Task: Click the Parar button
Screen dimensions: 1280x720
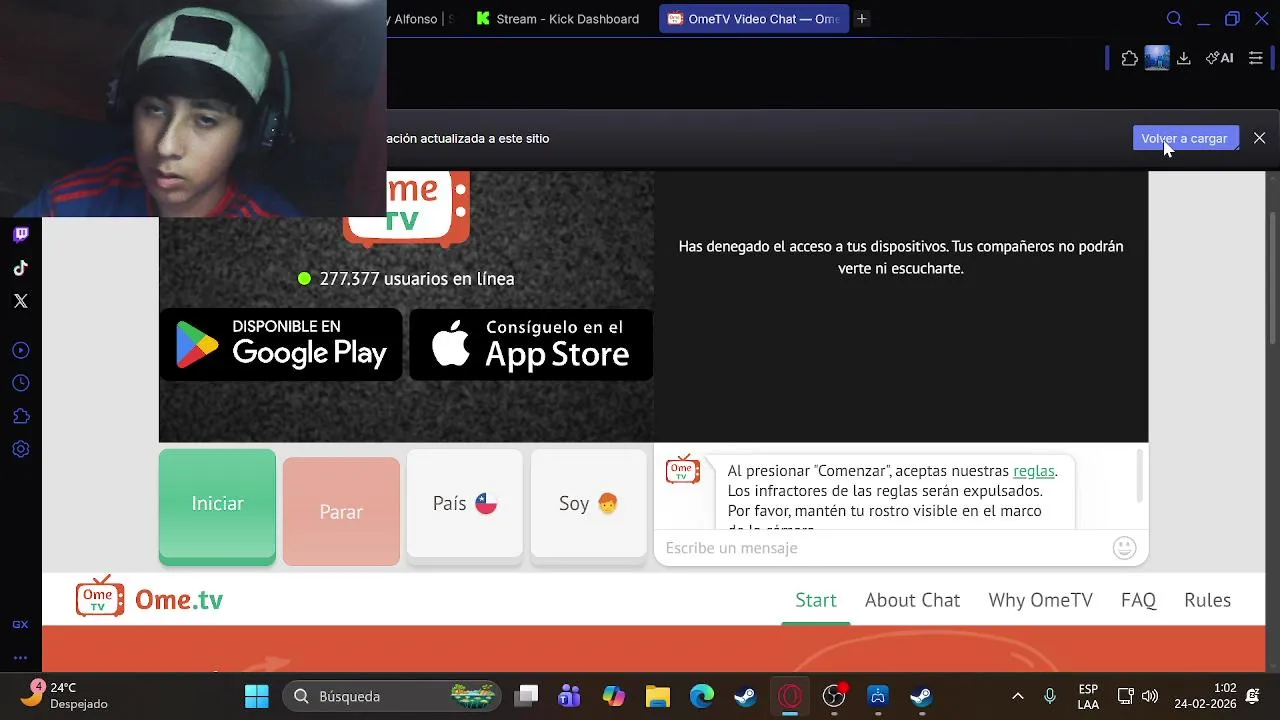Action: pos(341,511)
